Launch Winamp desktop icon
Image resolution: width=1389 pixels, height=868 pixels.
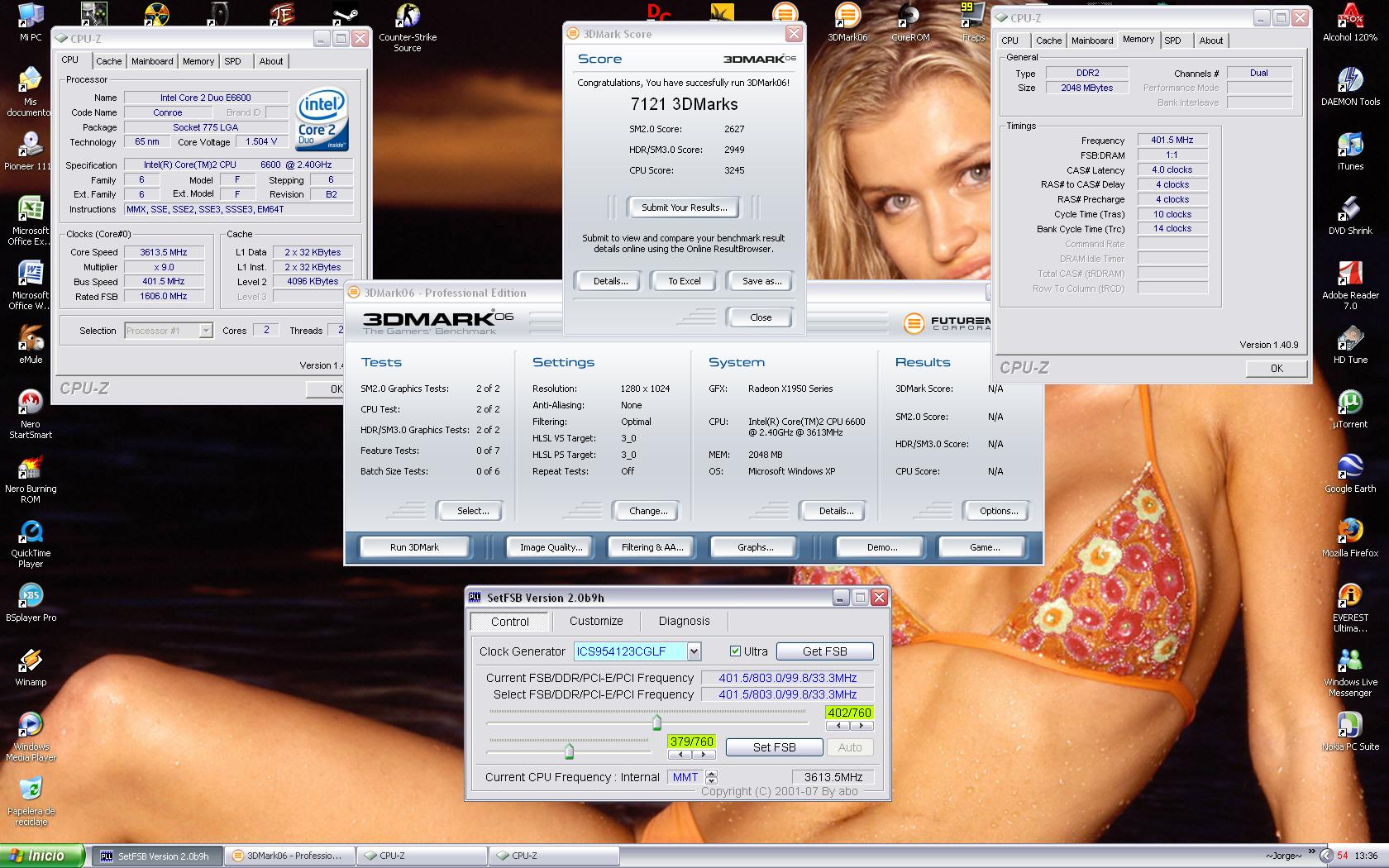(31, 666)
